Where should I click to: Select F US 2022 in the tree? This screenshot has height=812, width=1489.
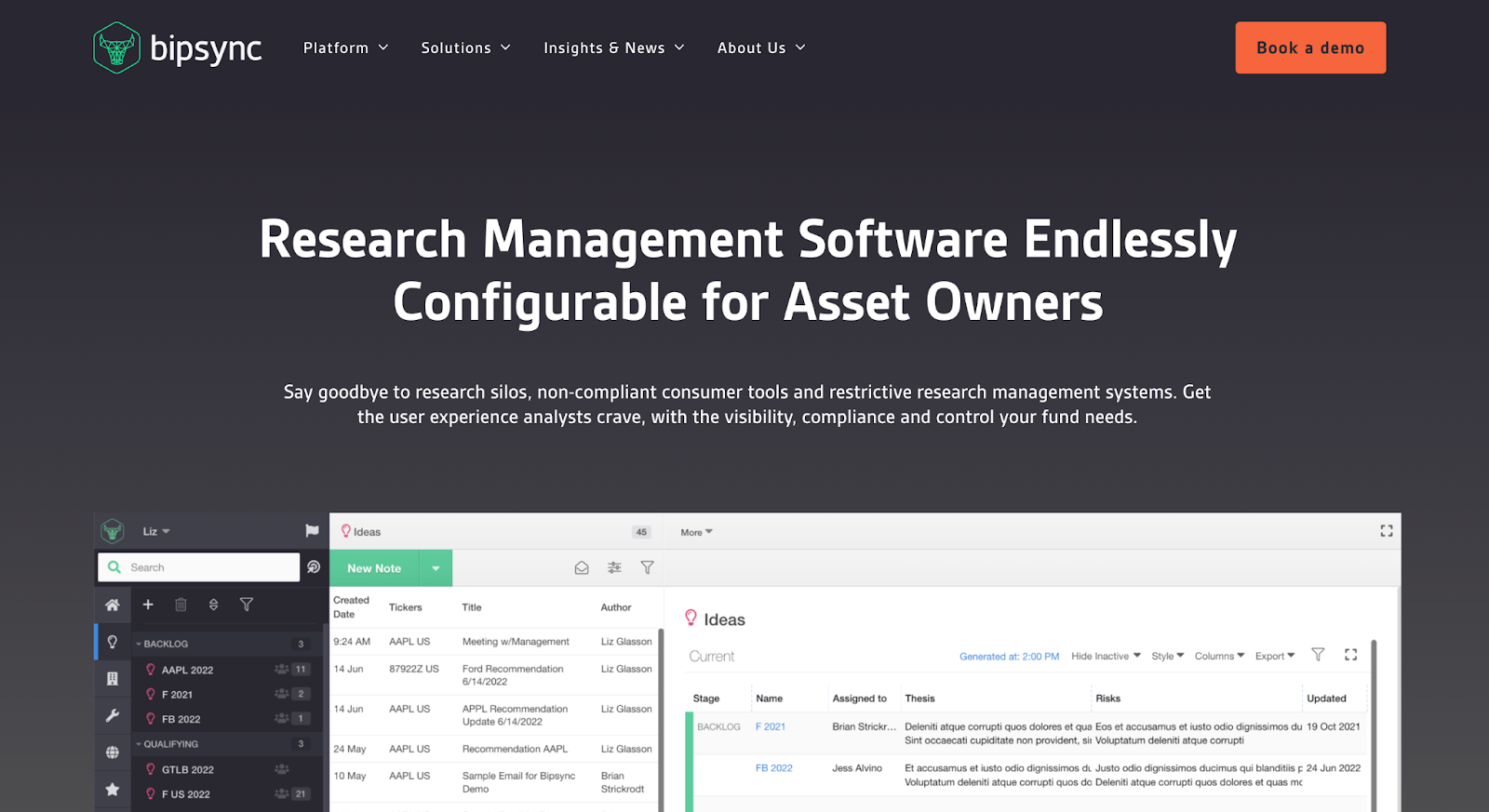(185, 794)
